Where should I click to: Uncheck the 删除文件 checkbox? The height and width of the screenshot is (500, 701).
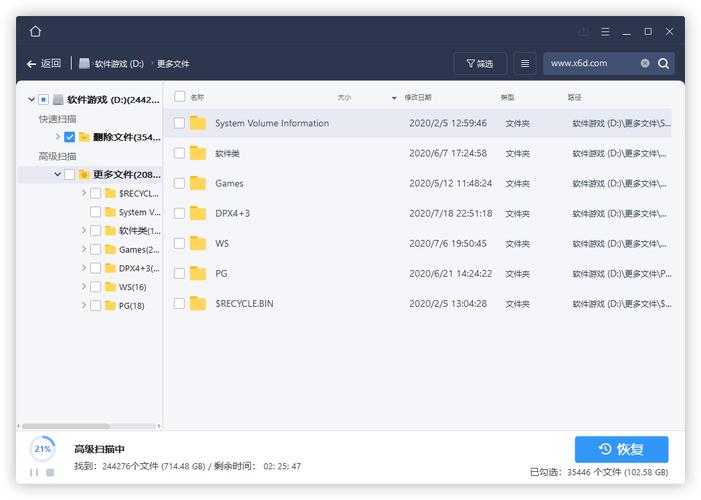69,137
